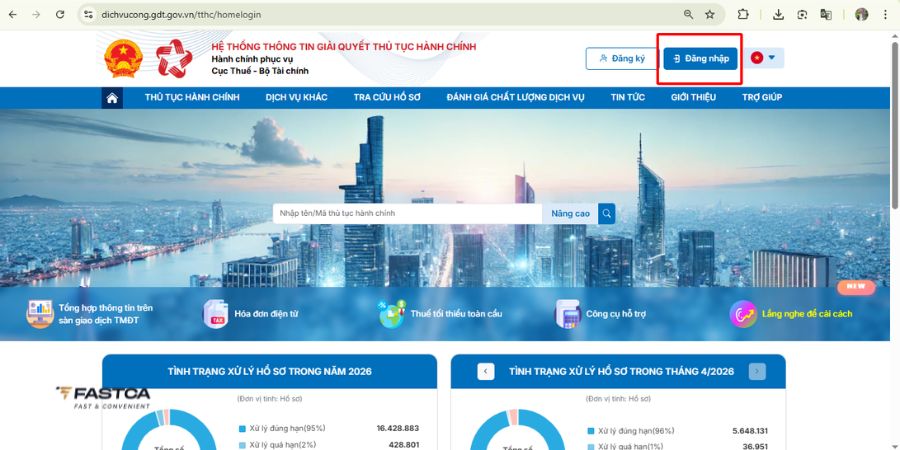
Task: Open the TRA CỨU HỒ SƠ menu
Action: click(x=387, y=98)
